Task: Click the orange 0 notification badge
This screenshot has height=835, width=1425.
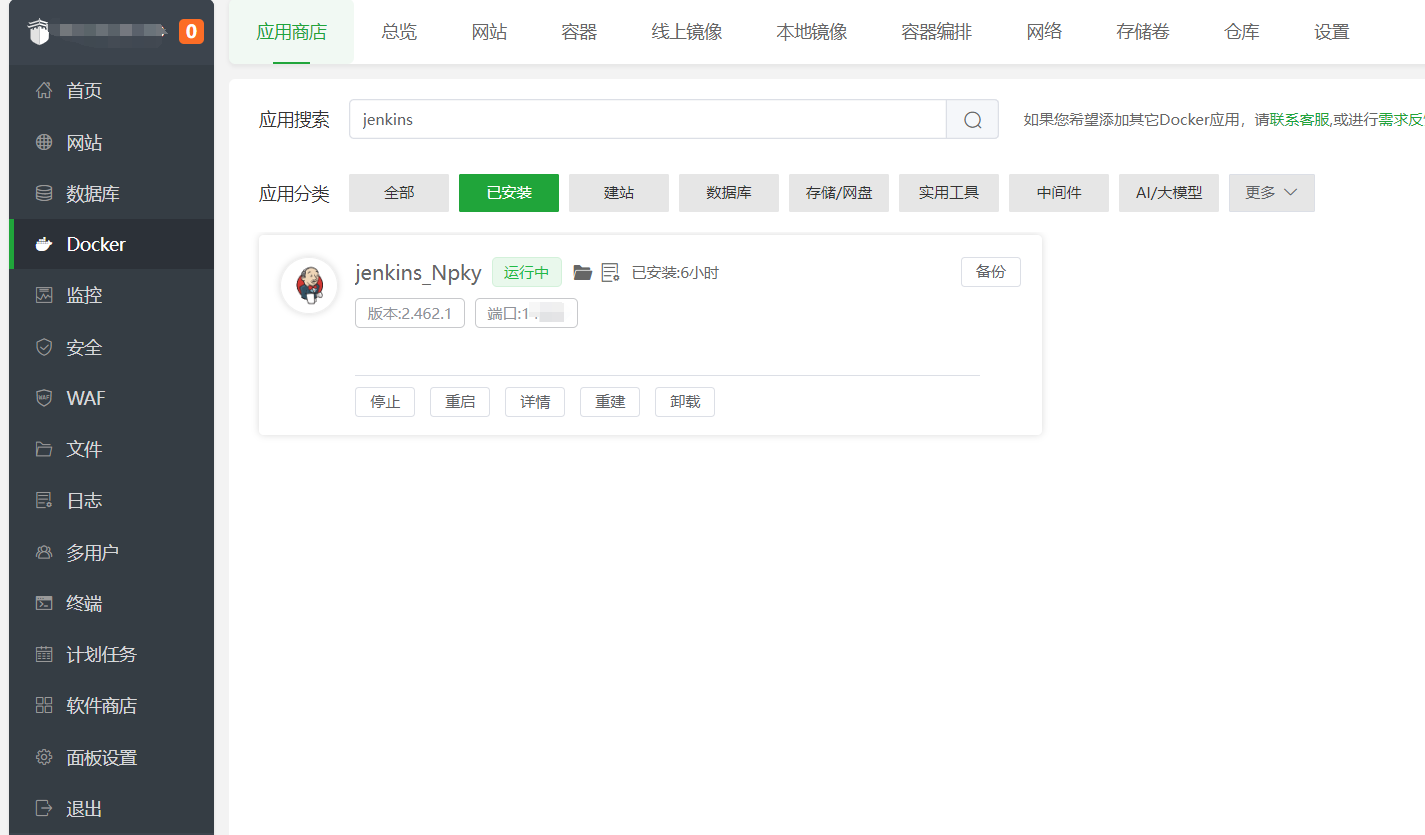Action: pos(191,31)
